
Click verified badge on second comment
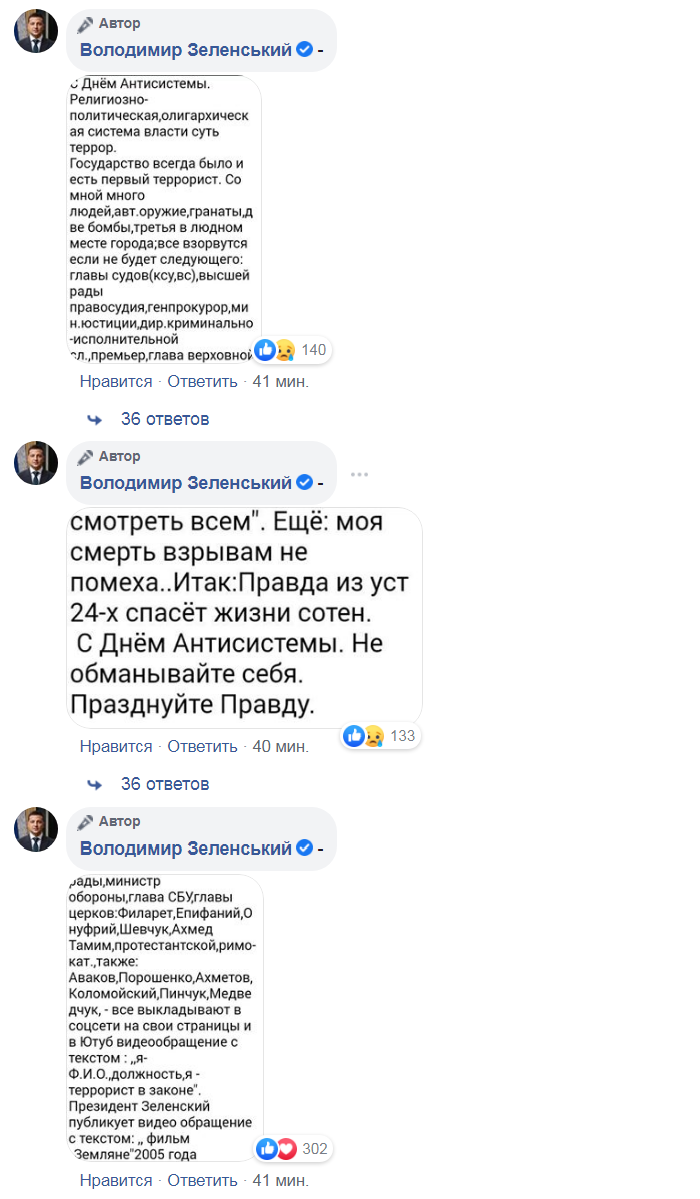tap(305, 483)
